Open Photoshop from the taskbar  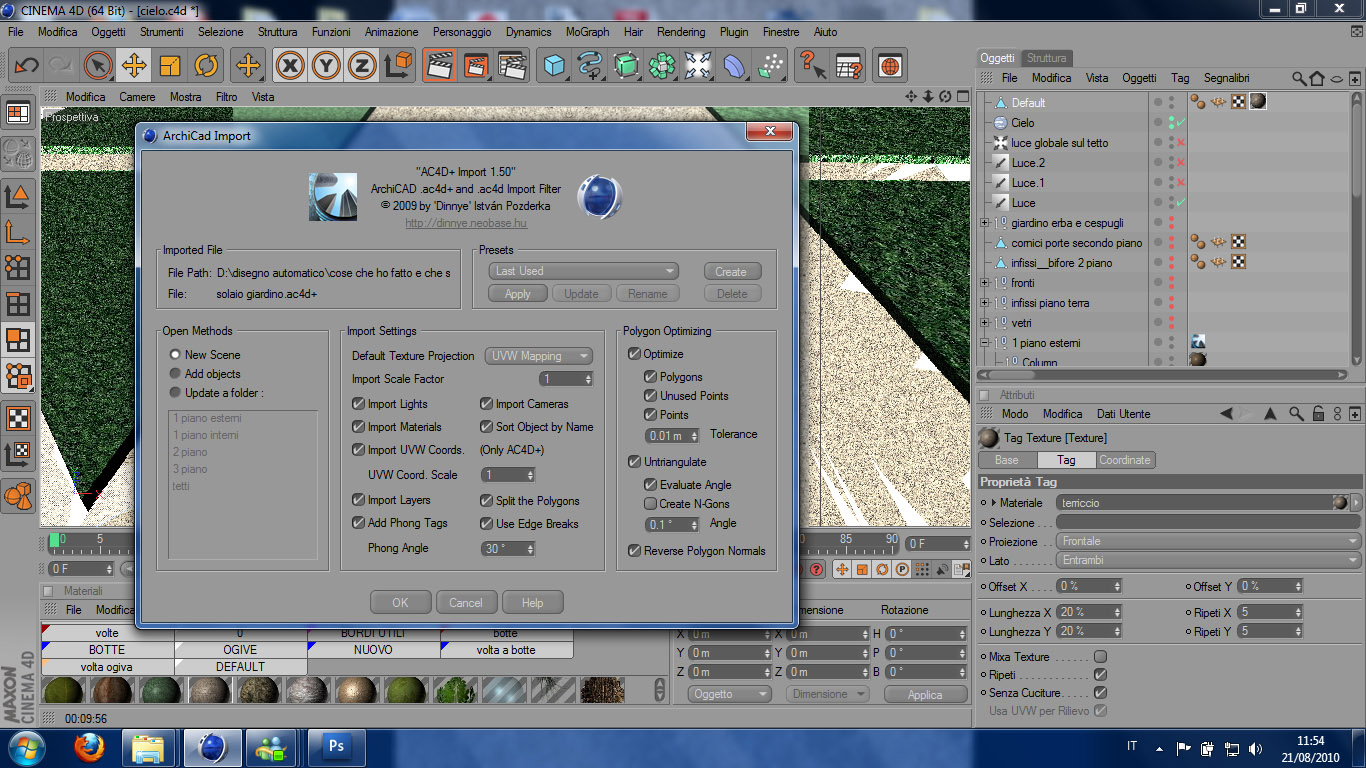tap(336, 746)
